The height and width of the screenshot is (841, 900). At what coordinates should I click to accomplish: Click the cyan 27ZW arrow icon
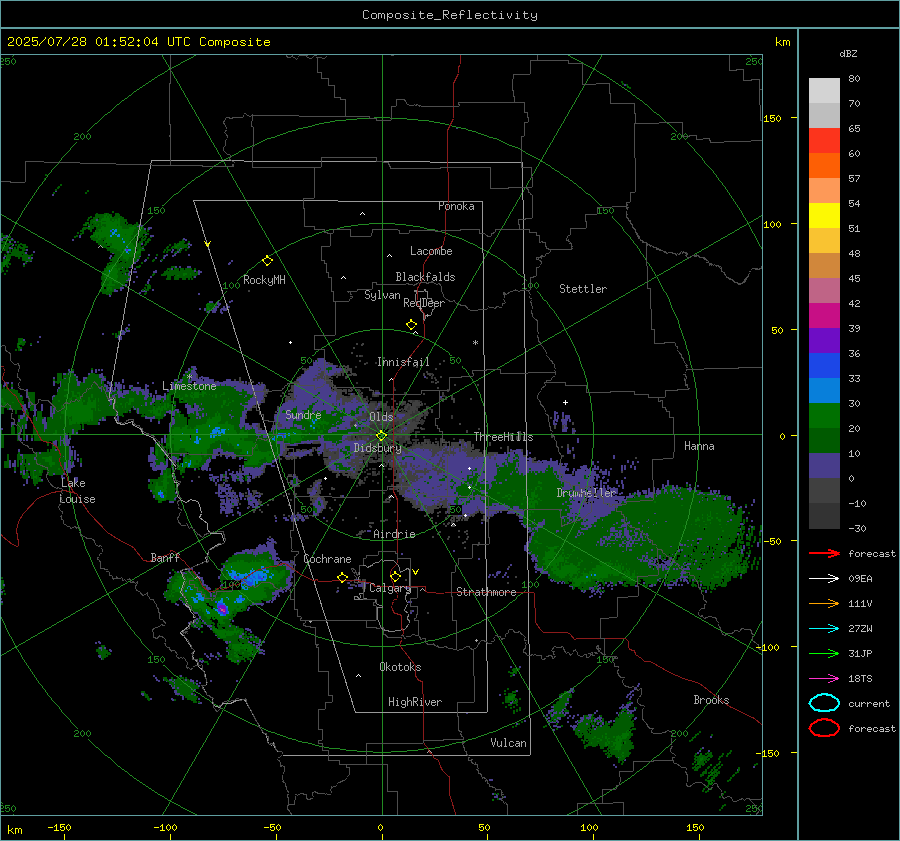coord(824,629)
